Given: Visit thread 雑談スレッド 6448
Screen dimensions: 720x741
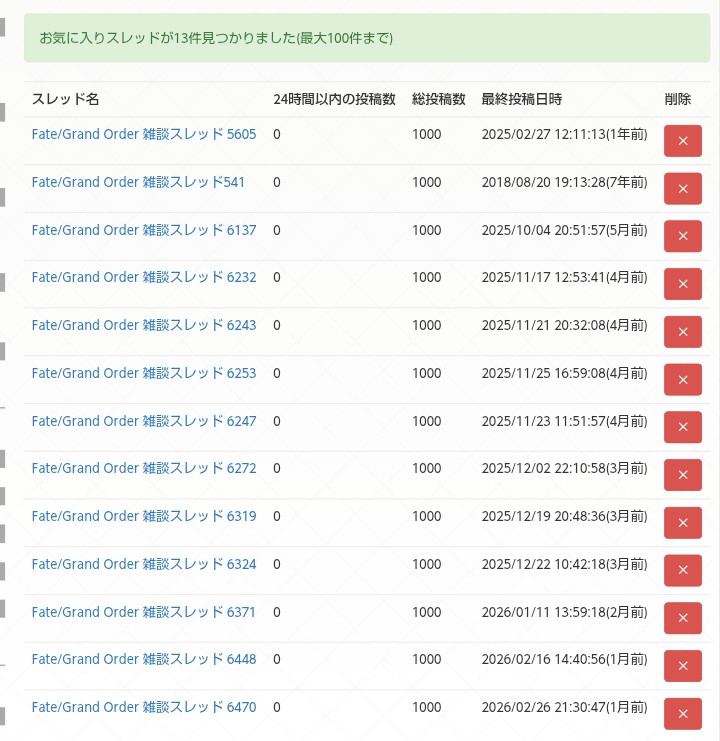Looking at the screenshot, I should (x=144, y=659).
